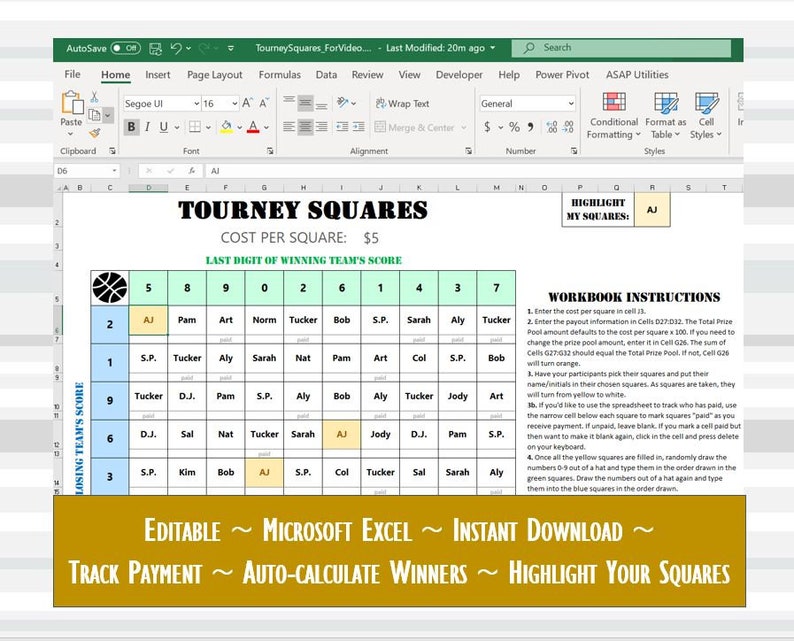The height and width of the screenshot is (641, 794).
Task: Click the Decrease Indent icon
Action: coord(342,127)
